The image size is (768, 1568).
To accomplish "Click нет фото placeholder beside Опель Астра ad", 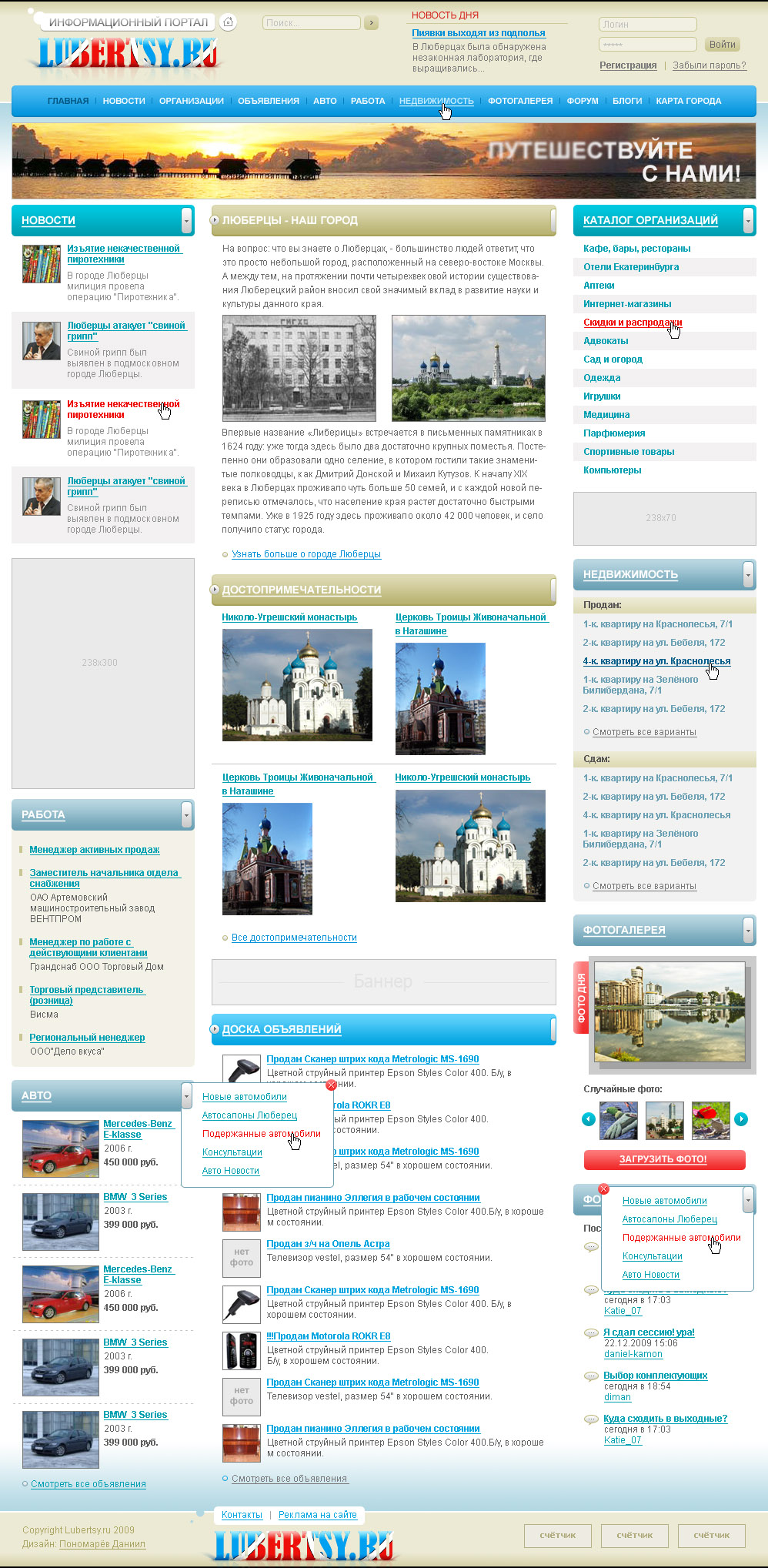I will (241, 1258).
